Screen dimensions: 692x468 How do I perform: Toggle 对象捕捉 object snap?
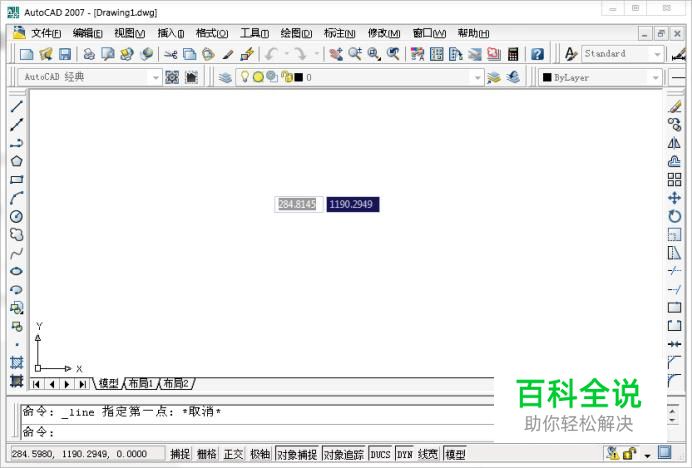pos(297,454)
